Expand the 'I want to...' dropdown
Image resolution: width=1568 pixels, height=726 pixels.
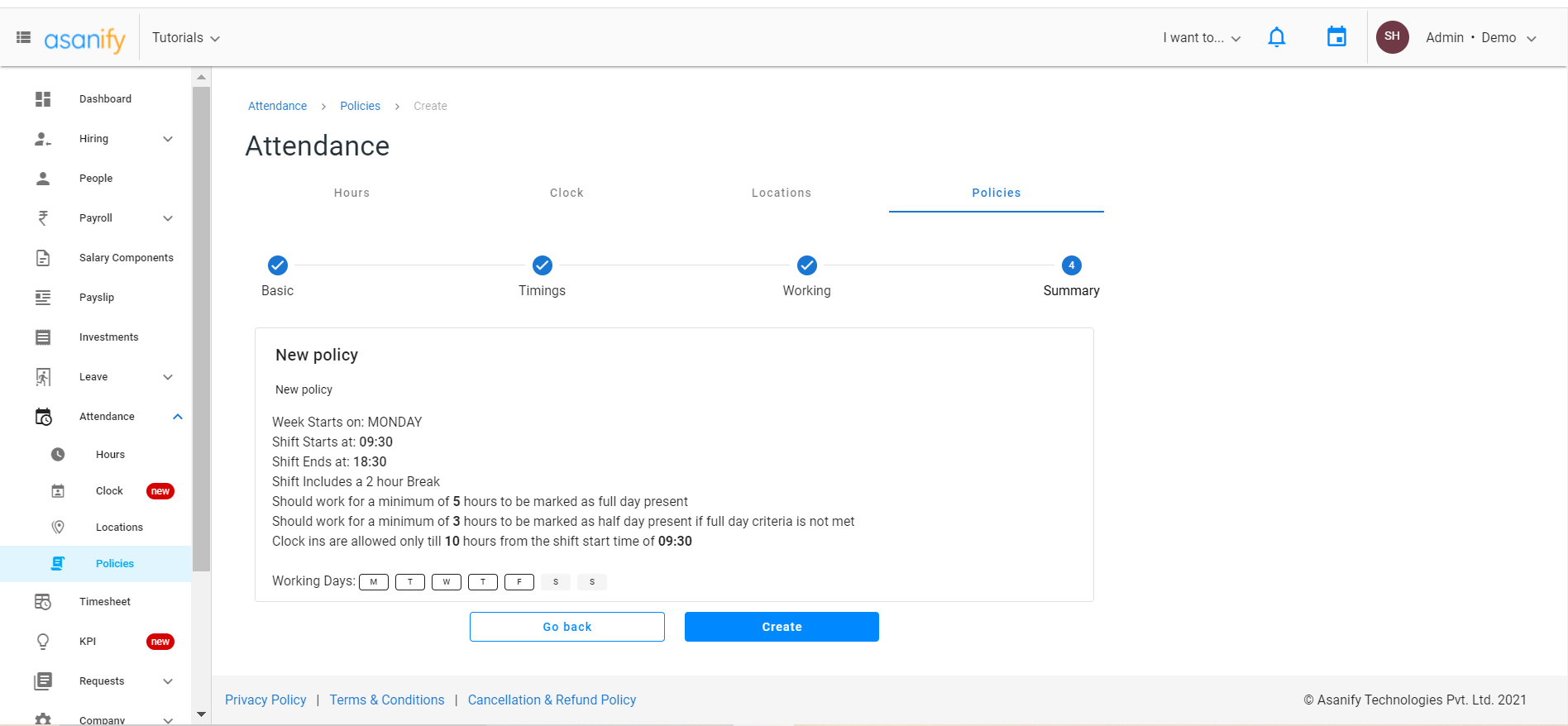tap(1201, 38)
